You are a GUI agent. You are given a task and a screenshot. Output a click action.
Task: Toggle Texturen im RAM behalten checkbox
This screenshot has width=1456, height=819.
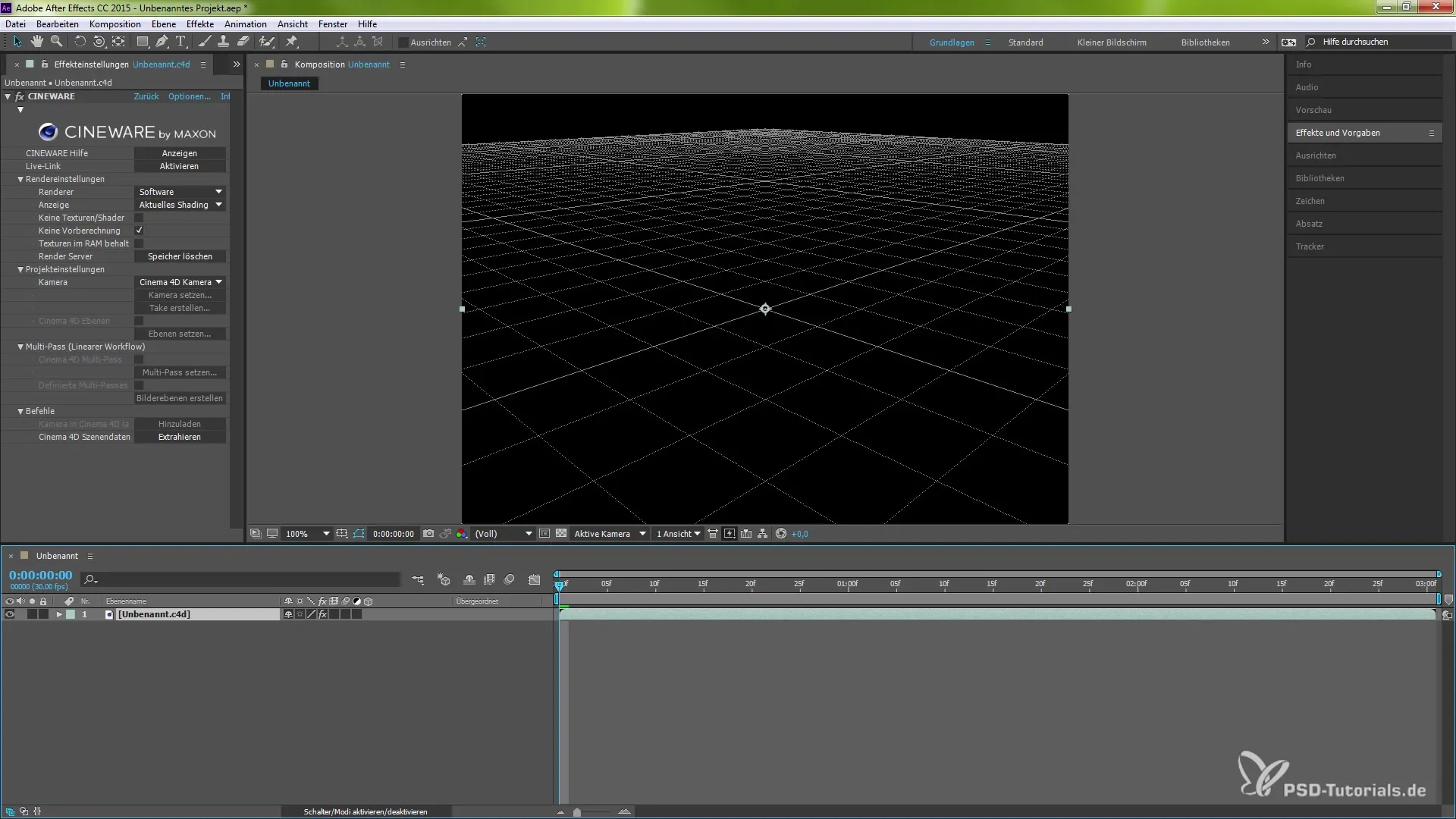[139, 243]
